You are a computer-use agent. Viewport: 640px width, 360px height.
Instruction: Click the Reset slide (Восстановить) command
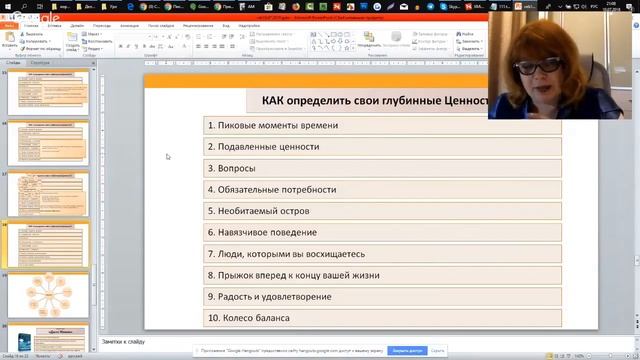pyautogui.click(x=96, y=41)
